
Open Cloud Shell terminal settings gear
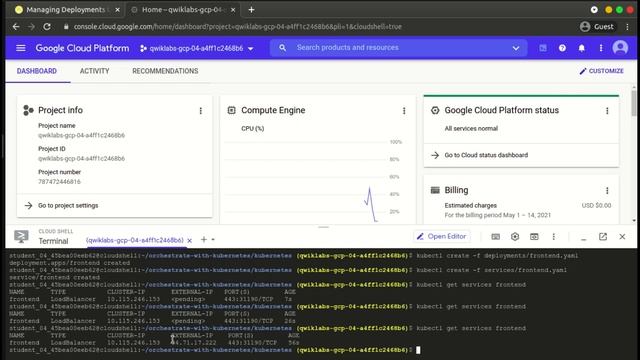[515, 236]
